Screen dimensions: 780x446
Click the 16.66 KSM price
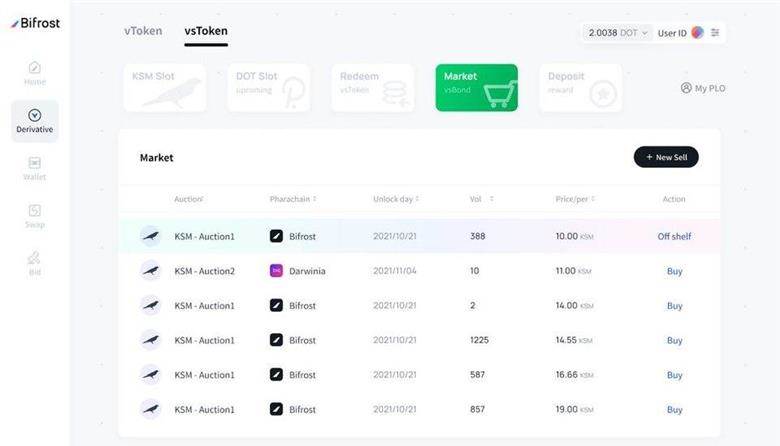574,375
